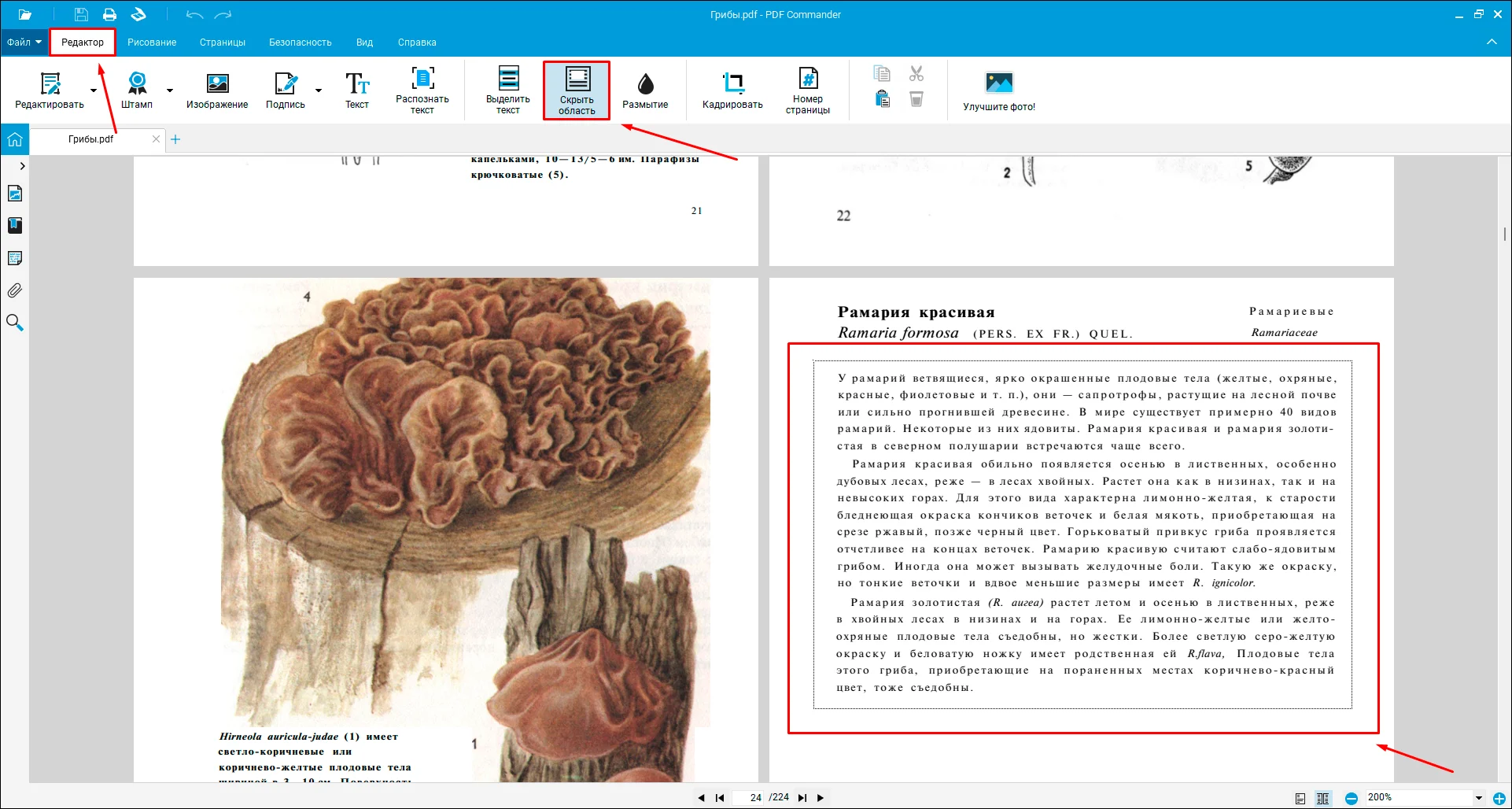Expand the Редактировать dropdown arrow
The width and height of the screenshot is (1512, 809).
point(94,91)
